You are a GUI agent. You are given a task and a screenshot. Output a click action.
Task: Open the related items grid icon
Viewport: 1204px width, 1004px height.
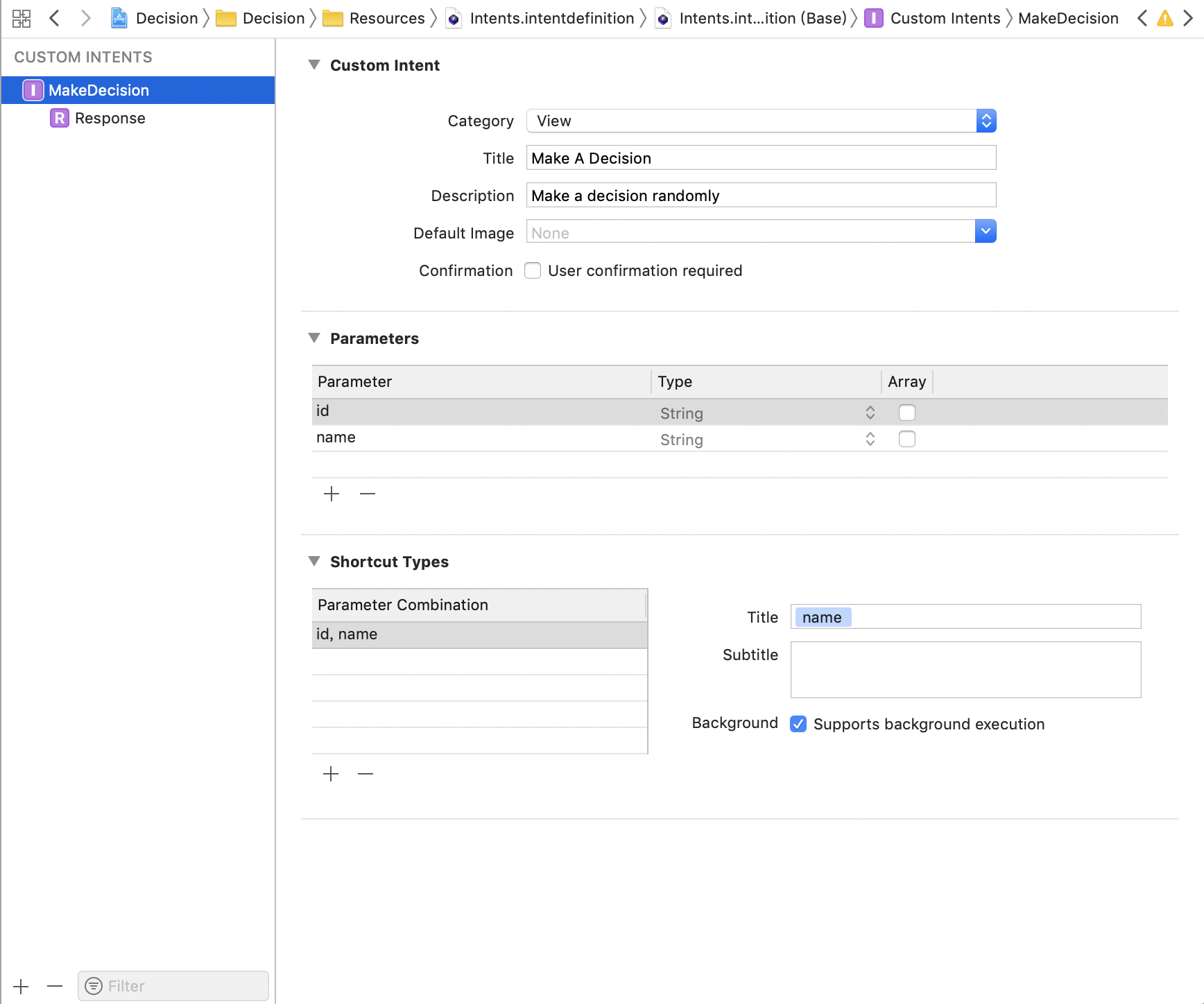coord(21,18)
